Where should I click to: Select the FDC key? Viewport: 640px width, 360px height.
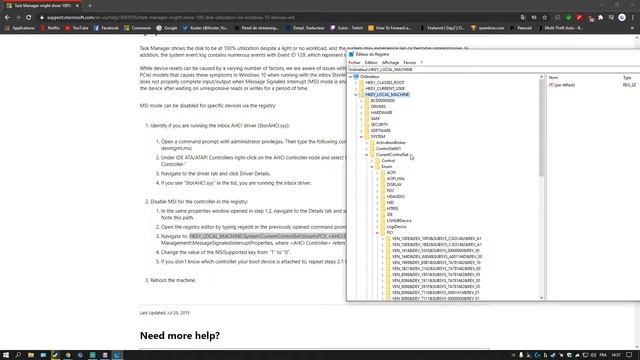[391, 191]
